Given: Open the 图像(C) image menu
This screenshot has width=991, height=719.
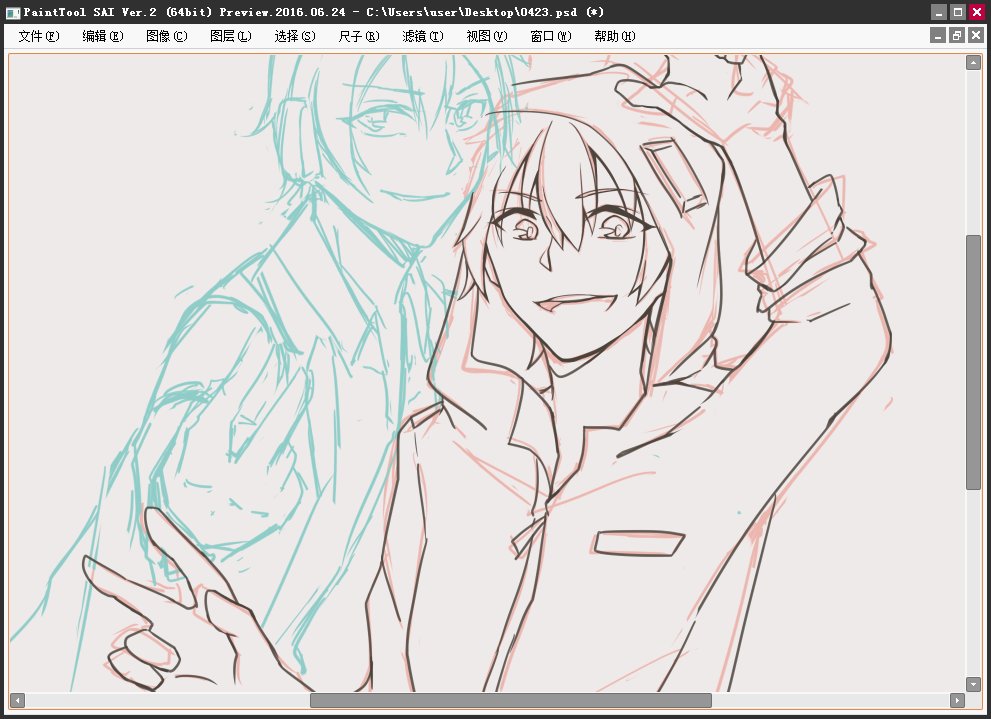Looking at the screenshot, I should click(x=167, y=36).
